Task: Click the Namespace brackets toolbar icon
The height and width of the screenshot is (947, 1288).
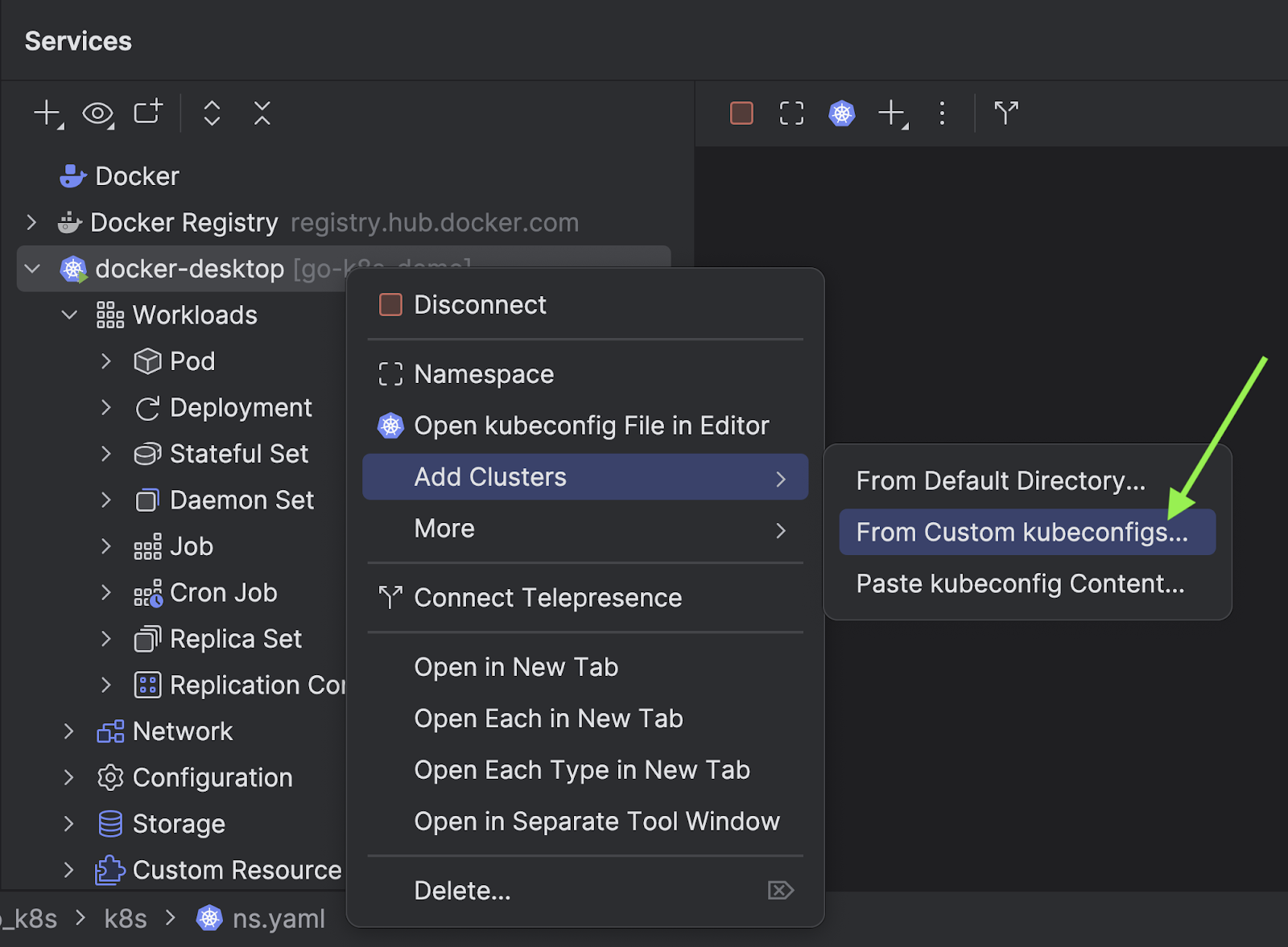Action: (x=791, y=113)
